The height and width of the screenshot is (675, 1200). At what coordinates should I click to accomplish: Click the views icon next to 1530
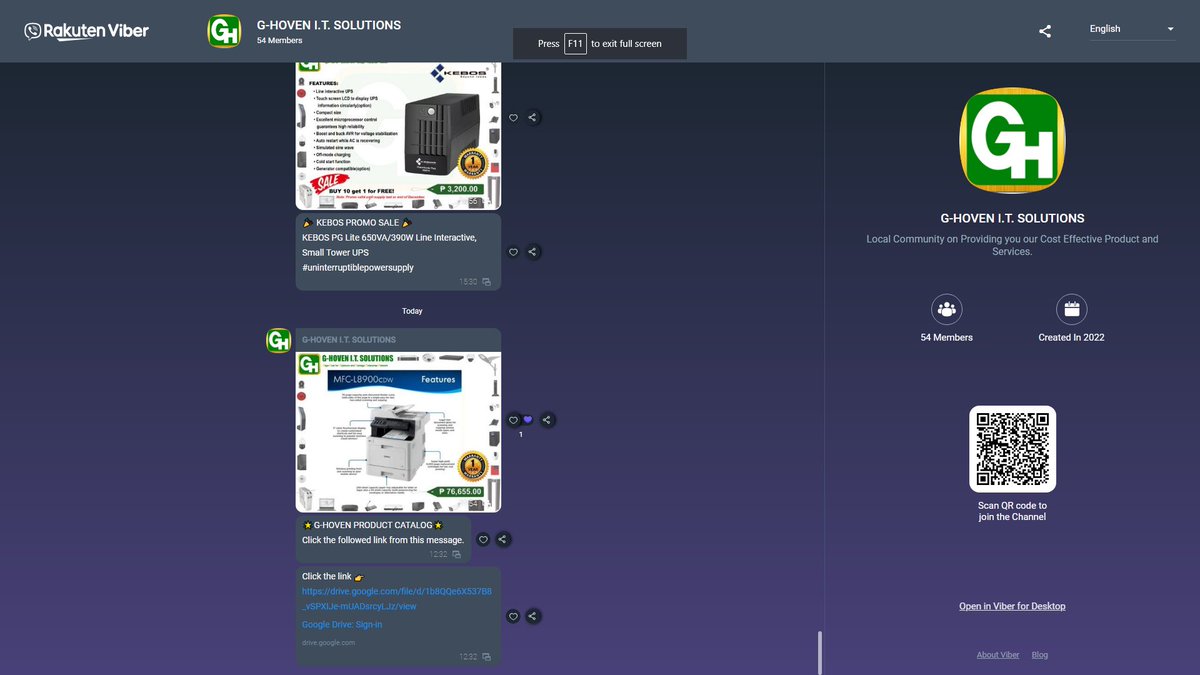[487, 283]
